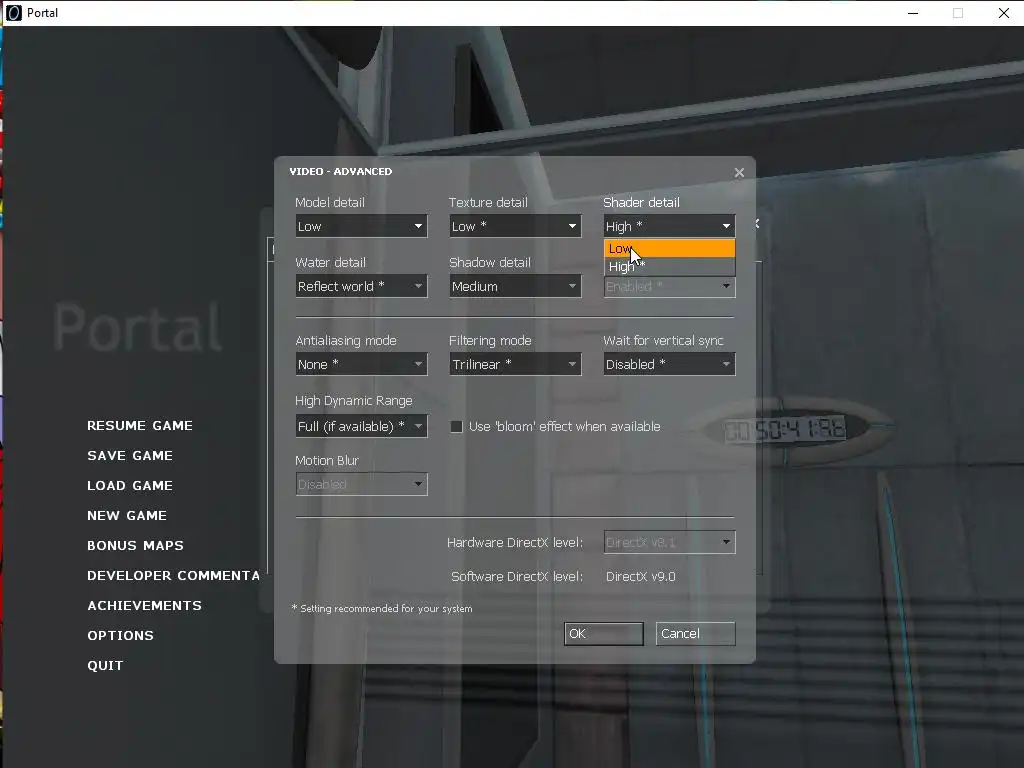
Task: Click the OK button
Action: pyautogui.click(x=603, y=633)
